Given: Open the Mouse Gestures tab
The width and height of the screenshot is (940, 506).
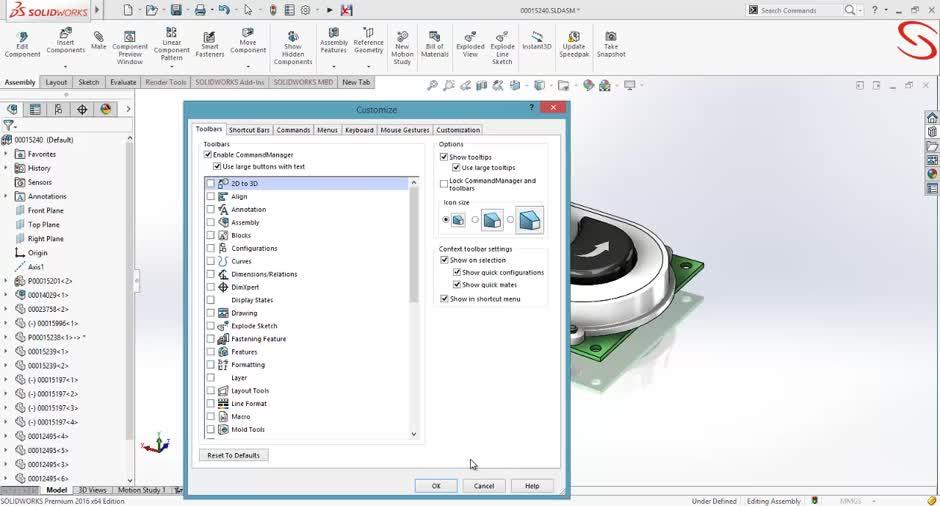Looking at the screenshot, I should pyautogui.click(x=405, y=130).
